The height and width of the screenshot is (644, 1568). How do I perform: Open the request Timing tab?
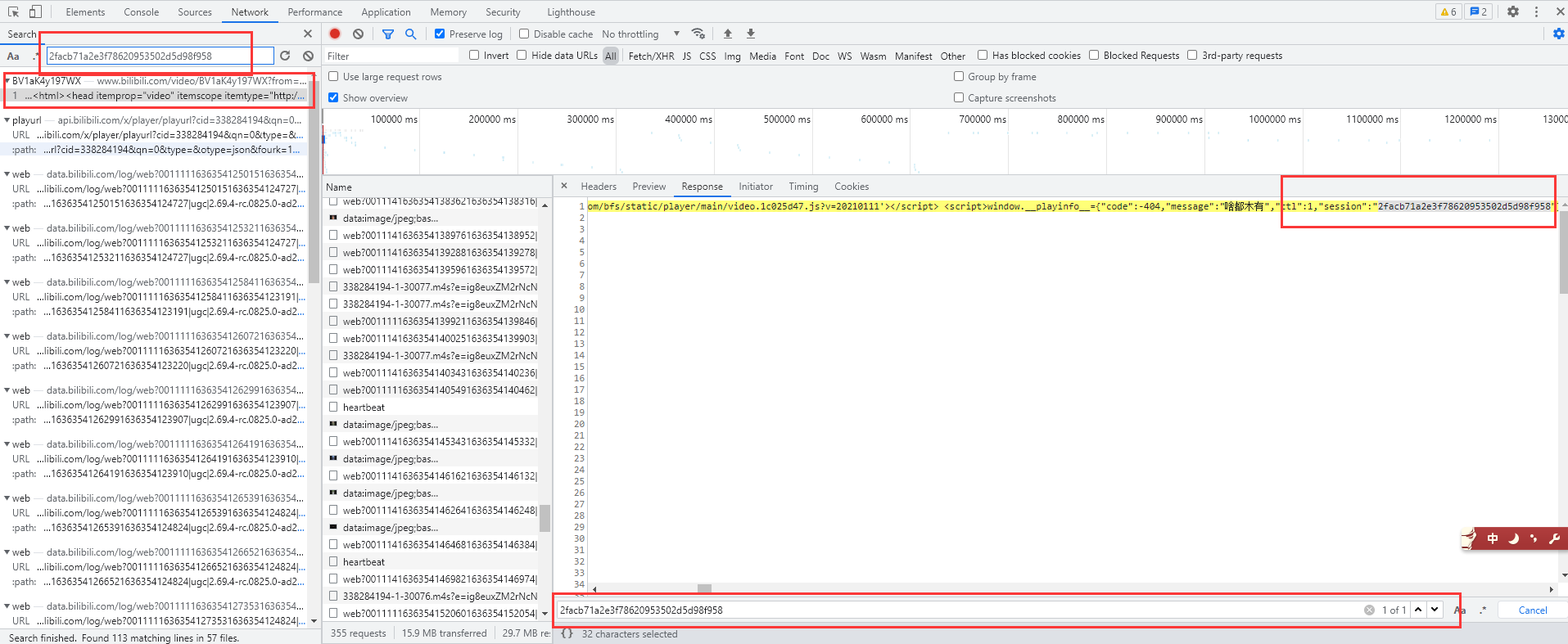pos(803,187)
